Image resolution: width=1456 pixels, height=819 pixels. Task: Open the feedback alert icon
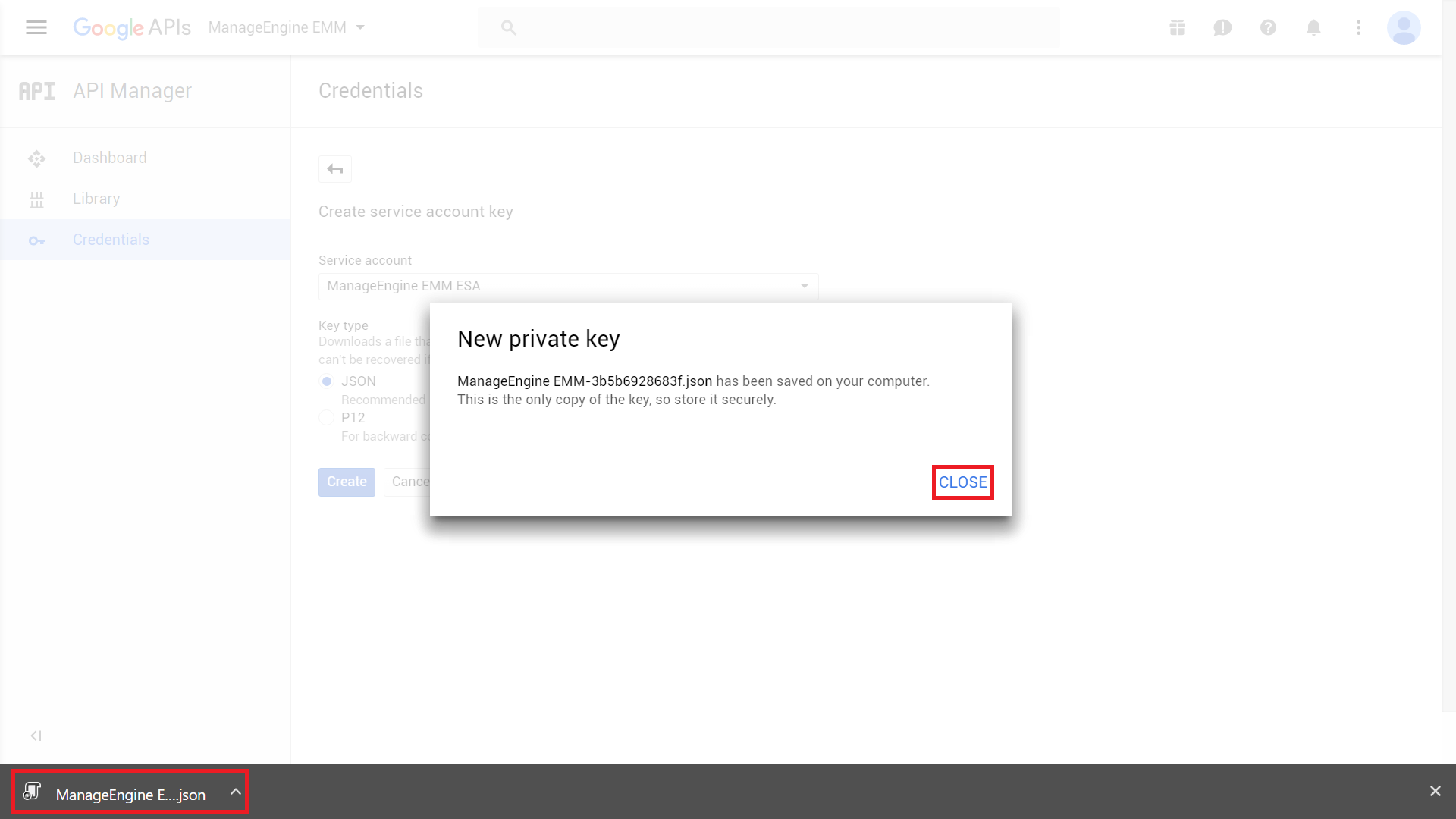click(1222, 27)
